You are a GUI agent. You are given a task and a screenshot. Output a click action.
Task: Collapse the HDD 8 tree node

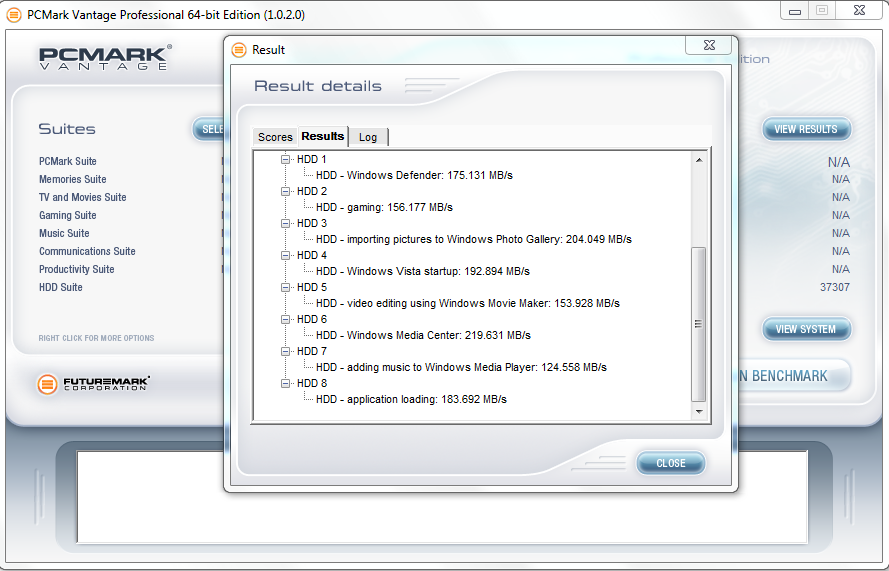pos(286,383)
